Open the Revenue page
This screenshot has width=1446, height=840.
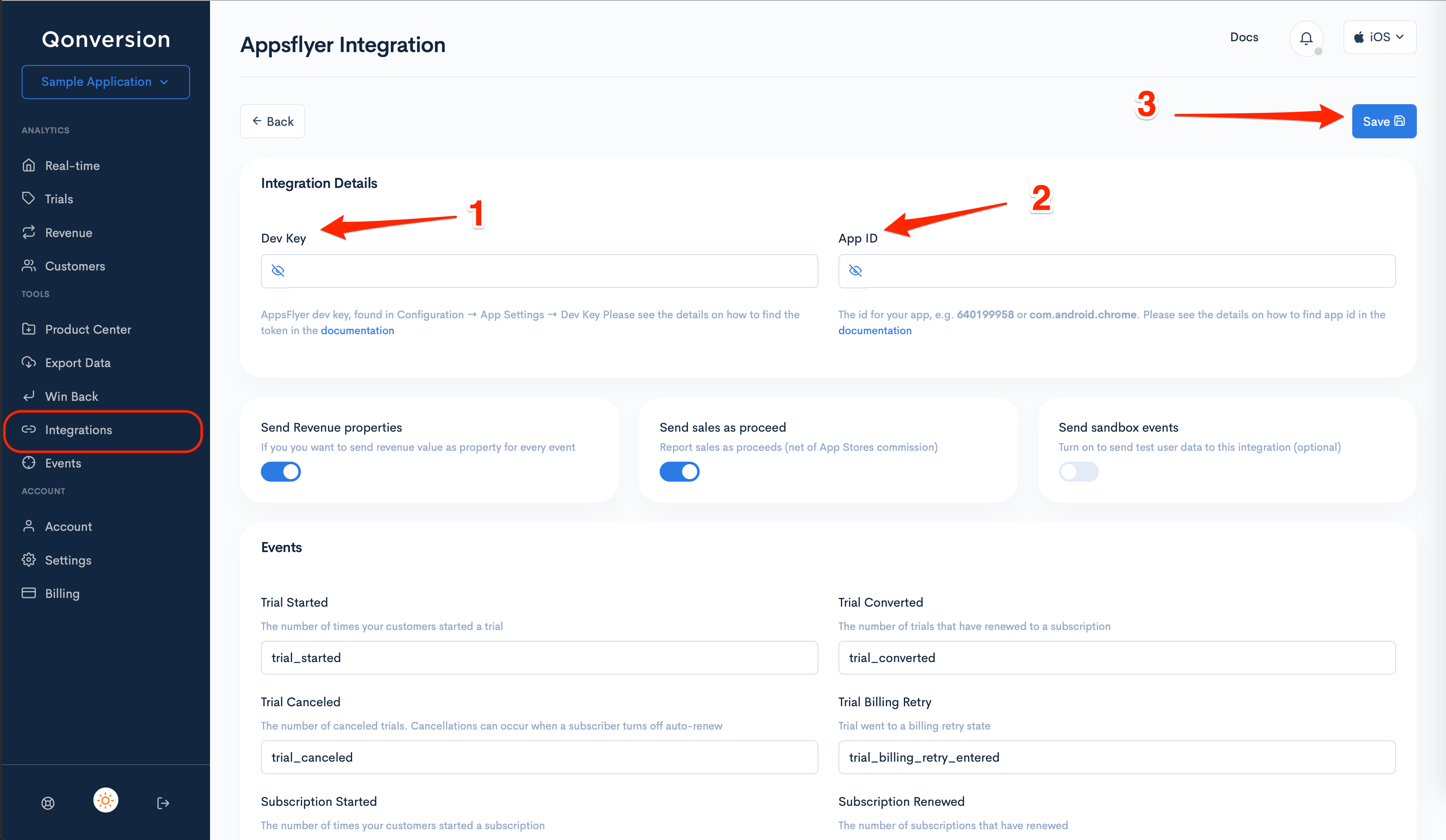(x=68, y=233)
